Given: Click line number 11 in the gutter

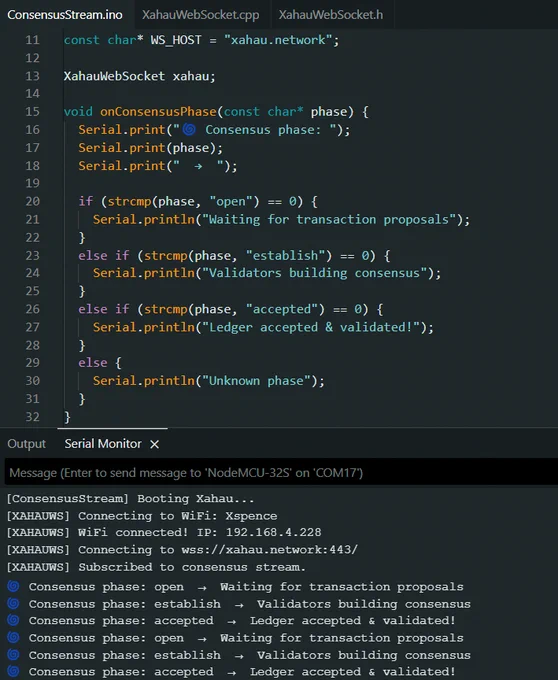Looking at the screenshot, I should (33, 40).
